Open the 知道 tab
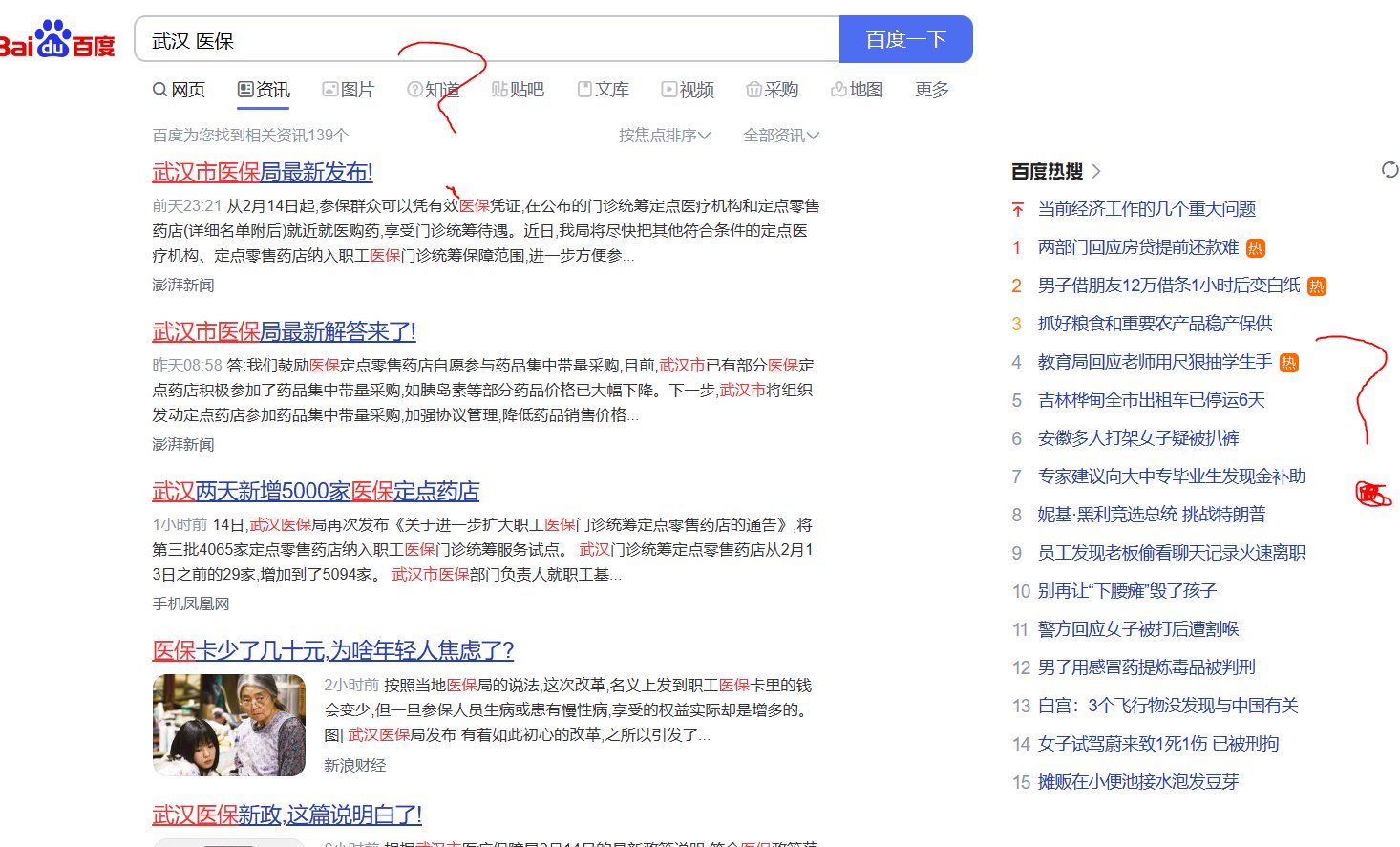Screen dimensions: 1400x847 click(433, 90)
